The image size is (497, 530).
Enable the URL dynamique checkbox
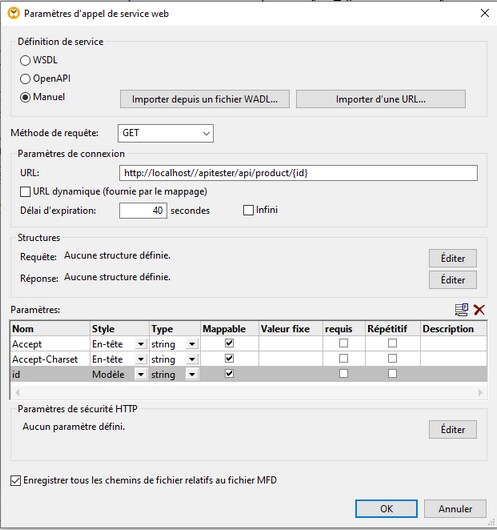coord(25,192)
